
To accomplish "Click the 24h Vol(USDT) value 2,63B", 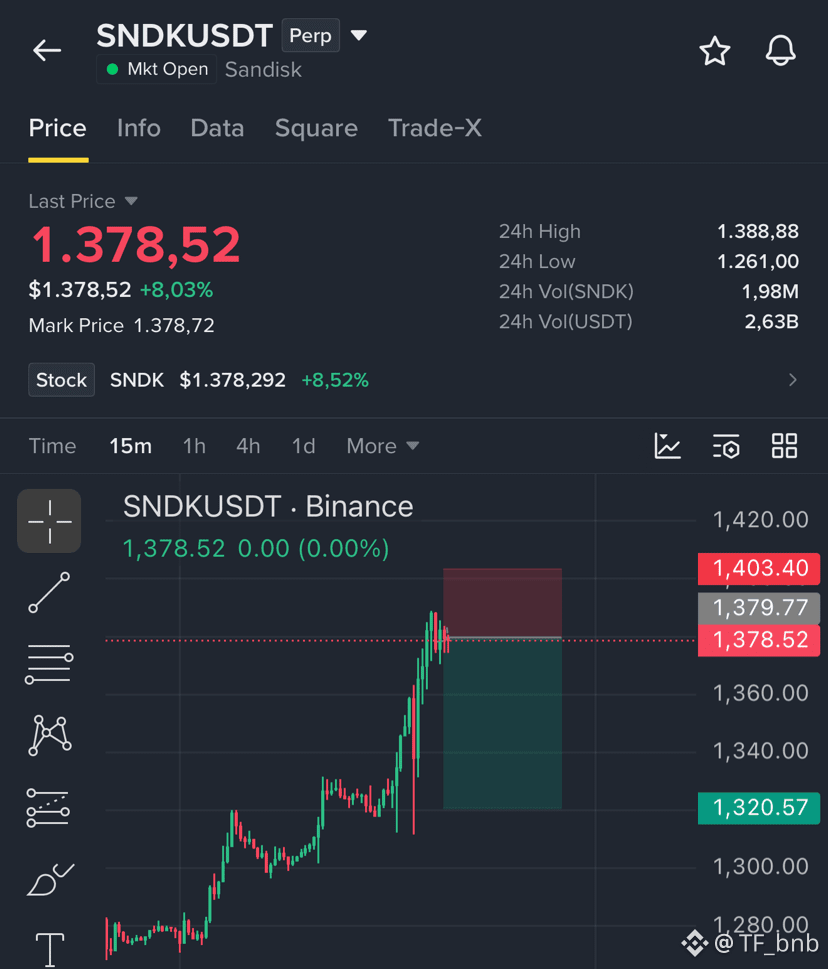I will pos(771,321).
